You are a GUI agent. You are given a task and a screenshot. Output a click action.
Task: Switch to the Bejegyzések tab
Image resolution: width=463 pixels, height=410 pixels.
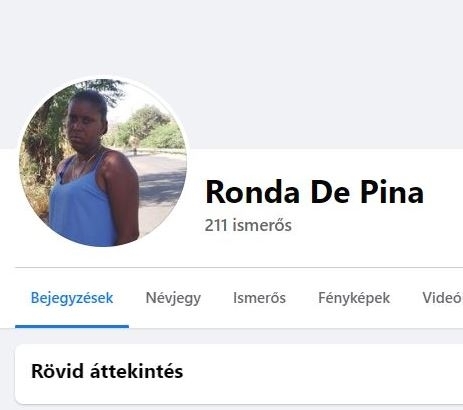[72, 298]
